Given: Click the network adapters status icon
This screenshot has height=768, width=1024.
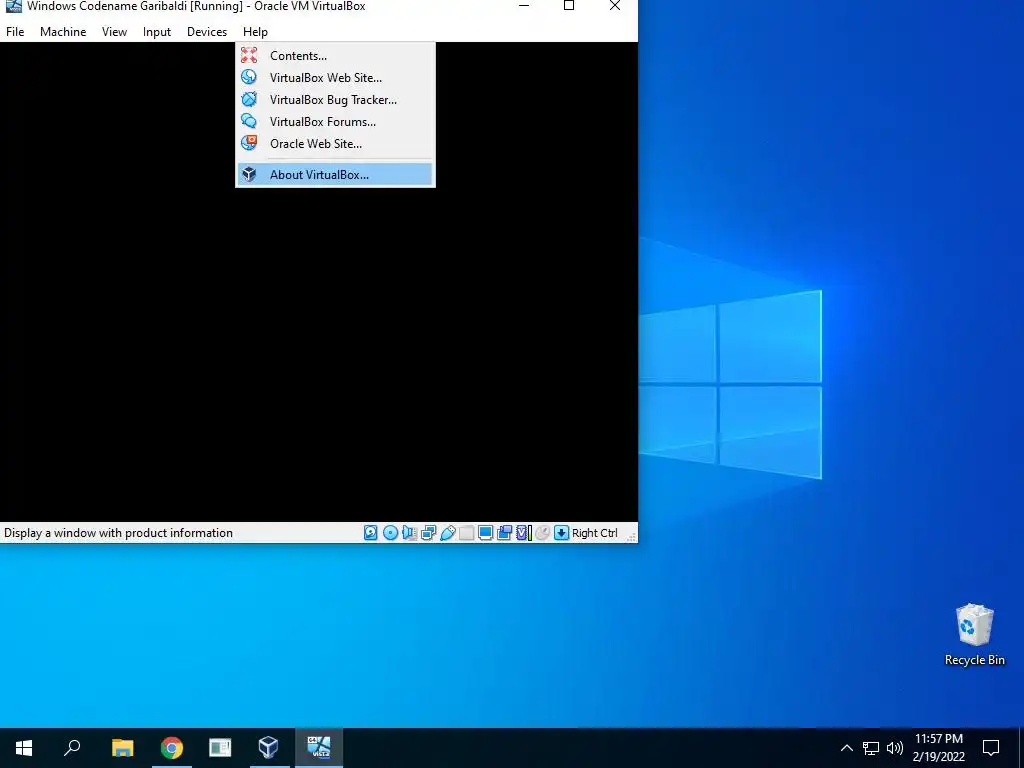Looking at the screenshot, I should pyautogui.click(x=428, y=533).
